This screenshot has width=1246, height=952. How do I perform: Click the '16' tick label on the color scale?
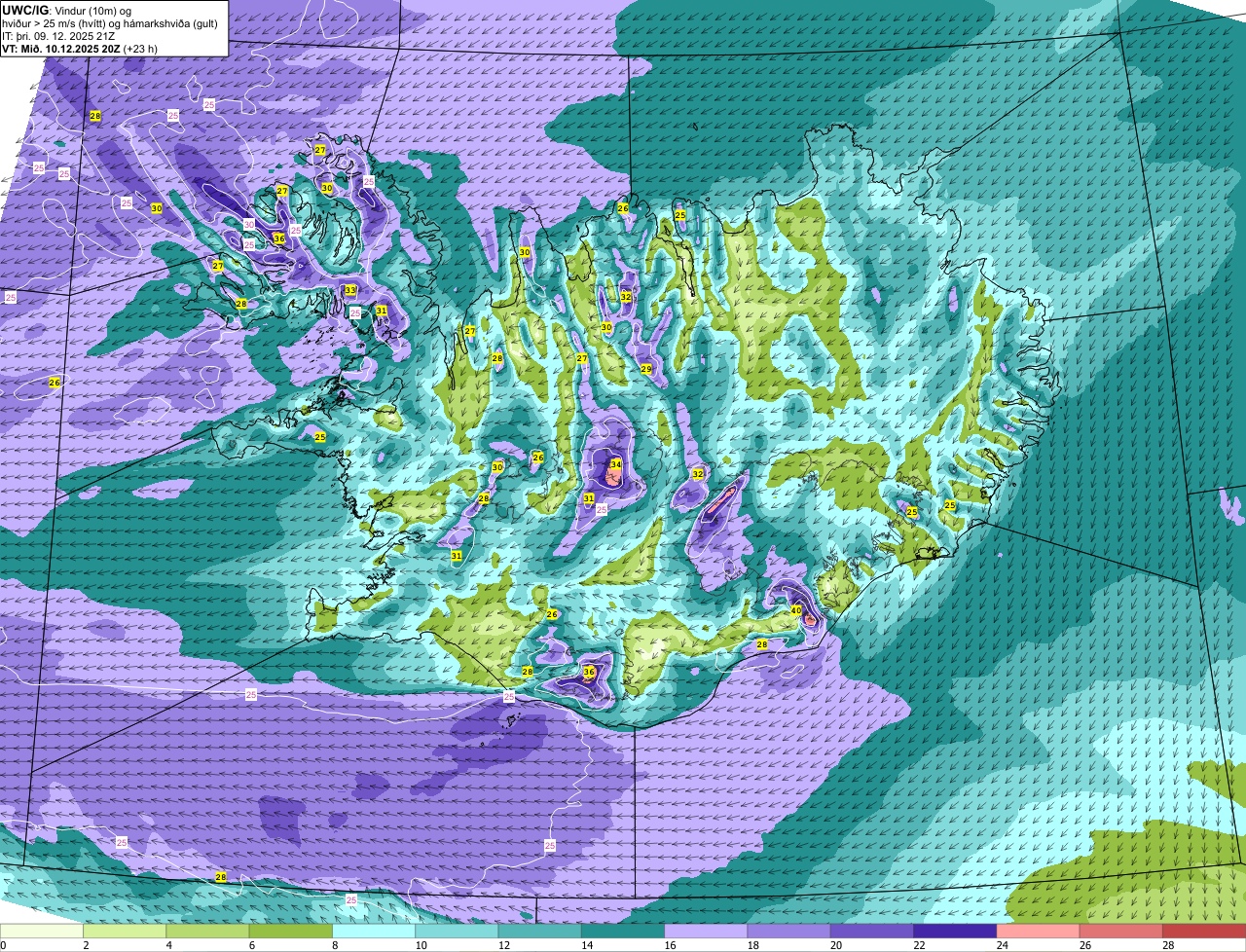(x=670, y=945)
